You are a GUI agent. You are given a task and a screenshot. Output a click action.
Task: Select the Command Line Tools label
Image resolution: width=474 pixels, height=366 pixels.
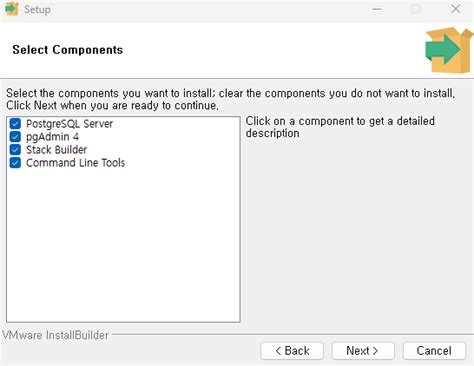(75, 163)
